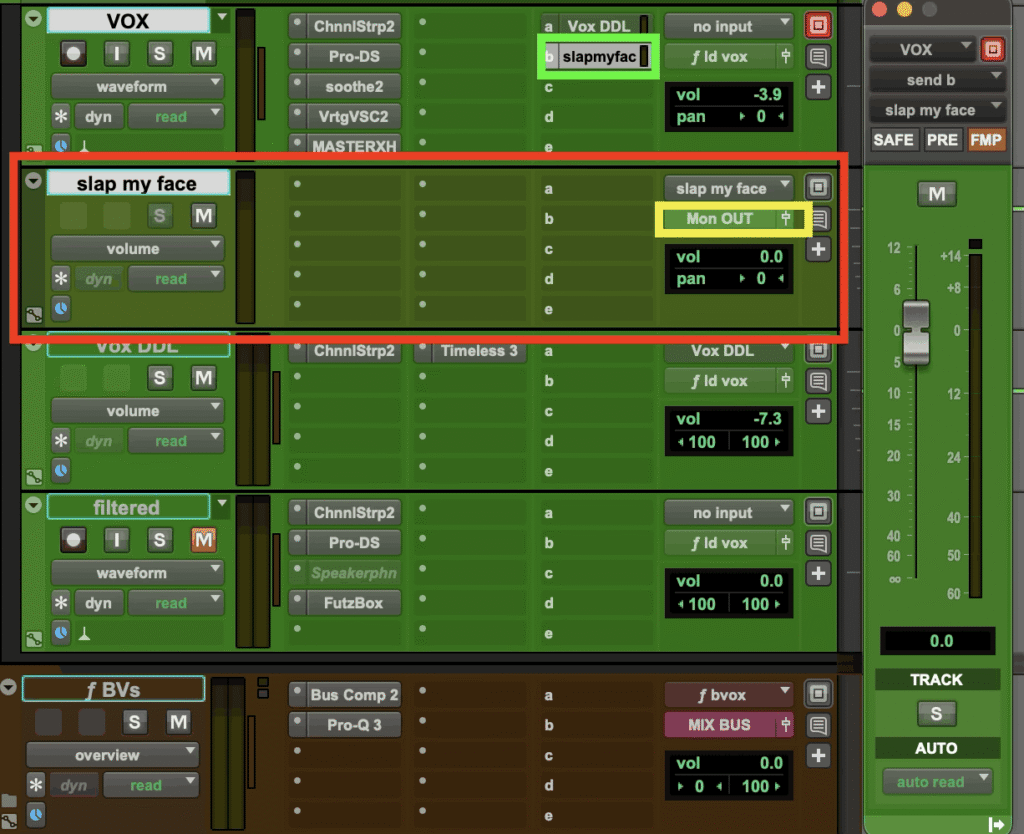Add plus icon on slap my face
Screen dimensions: 1024x834
point(818,248)
